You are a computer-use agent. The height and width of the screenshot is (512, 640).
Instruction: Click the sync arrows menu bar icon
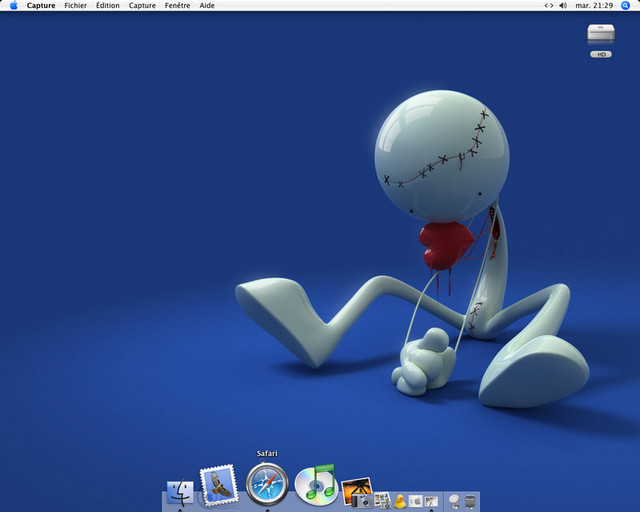click(549, 5)
